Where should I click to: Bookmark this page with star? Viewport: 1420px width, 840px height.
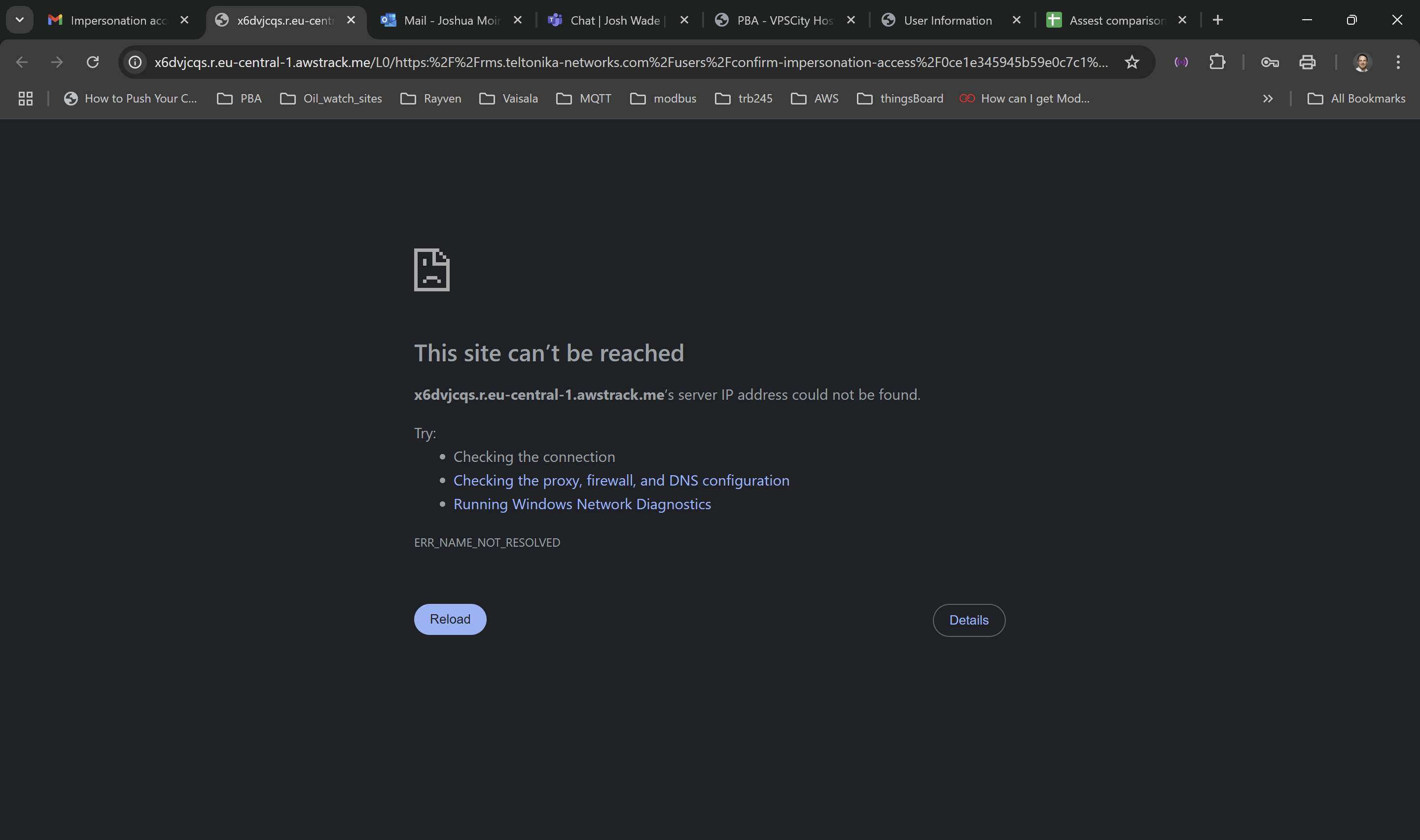pyautogui.click(x=1132, y=62)
